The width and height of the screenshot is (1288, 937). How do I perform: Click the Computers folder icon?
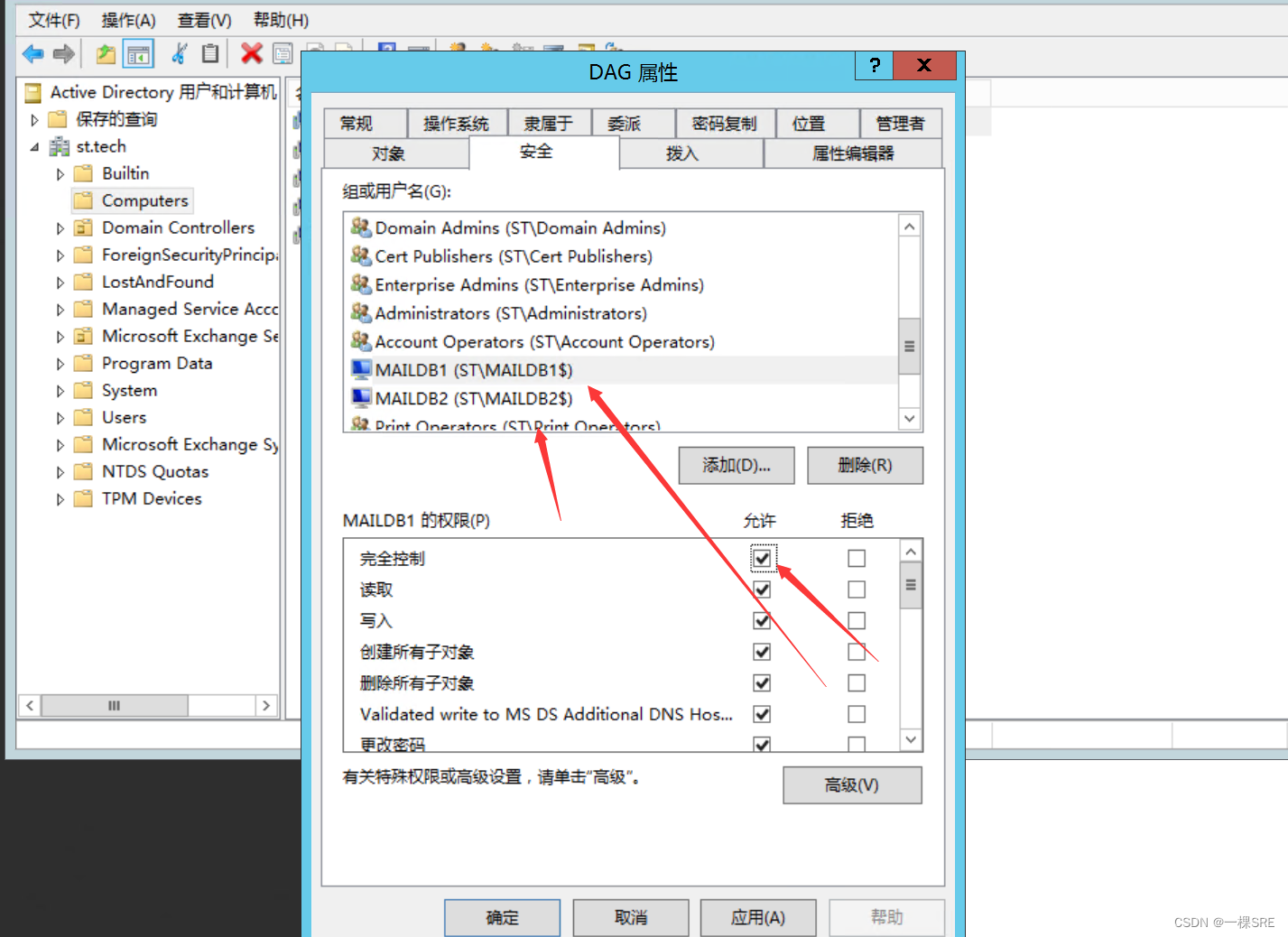pos(83,200)
